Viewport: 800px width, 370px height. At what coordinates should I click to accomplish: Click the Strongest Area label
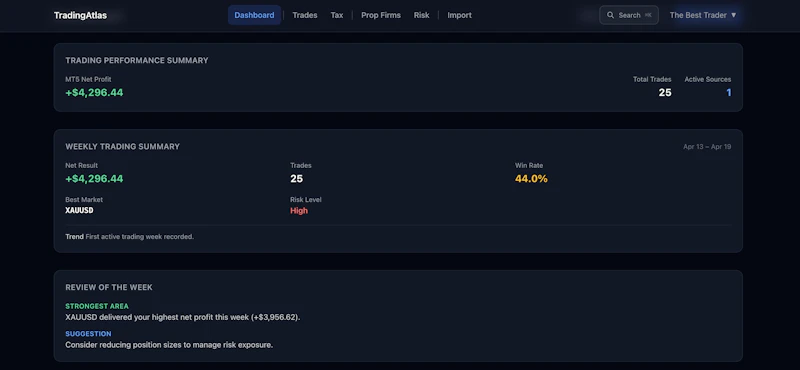point(97,306)
